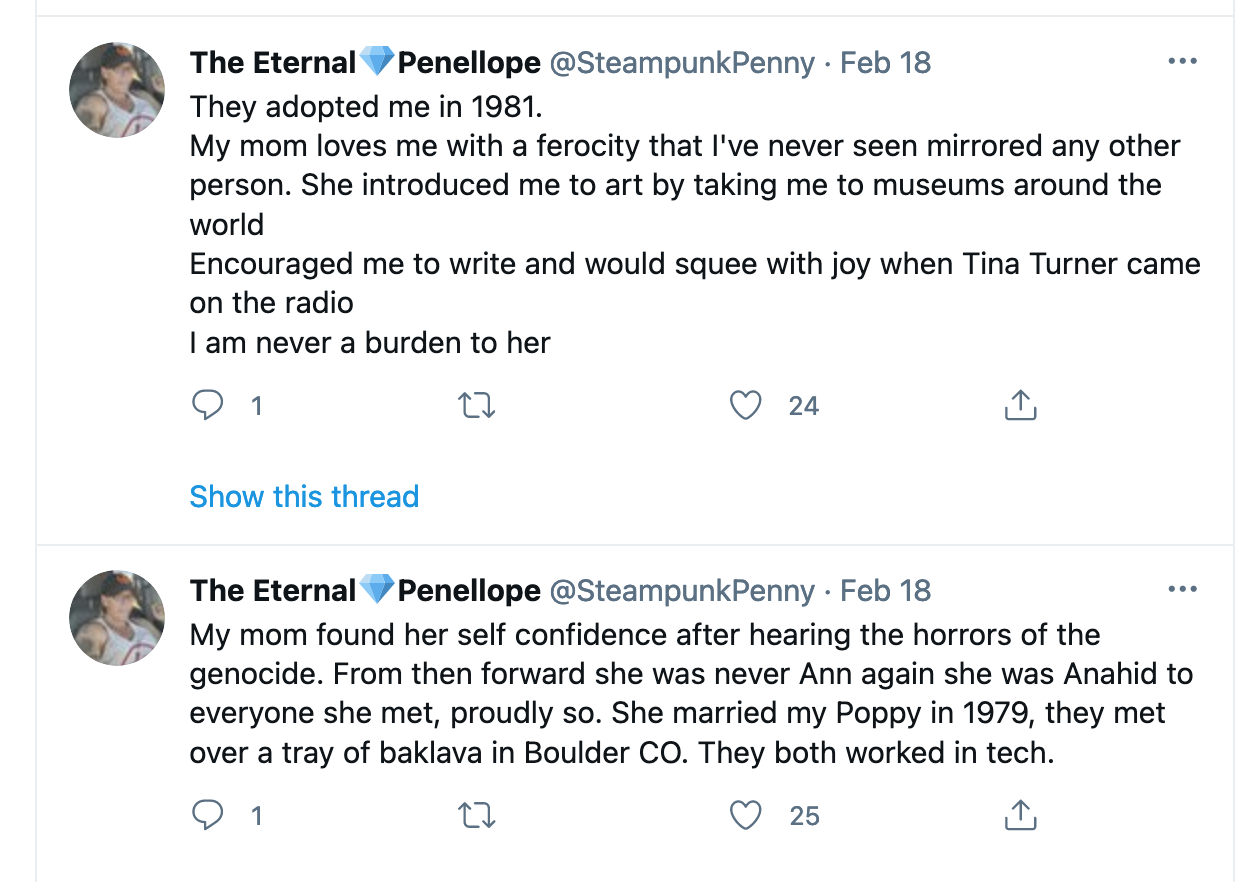Open Feb 18 timestamp on first tweet
This screenshot has height=882, width=1248.
point(885,63)
